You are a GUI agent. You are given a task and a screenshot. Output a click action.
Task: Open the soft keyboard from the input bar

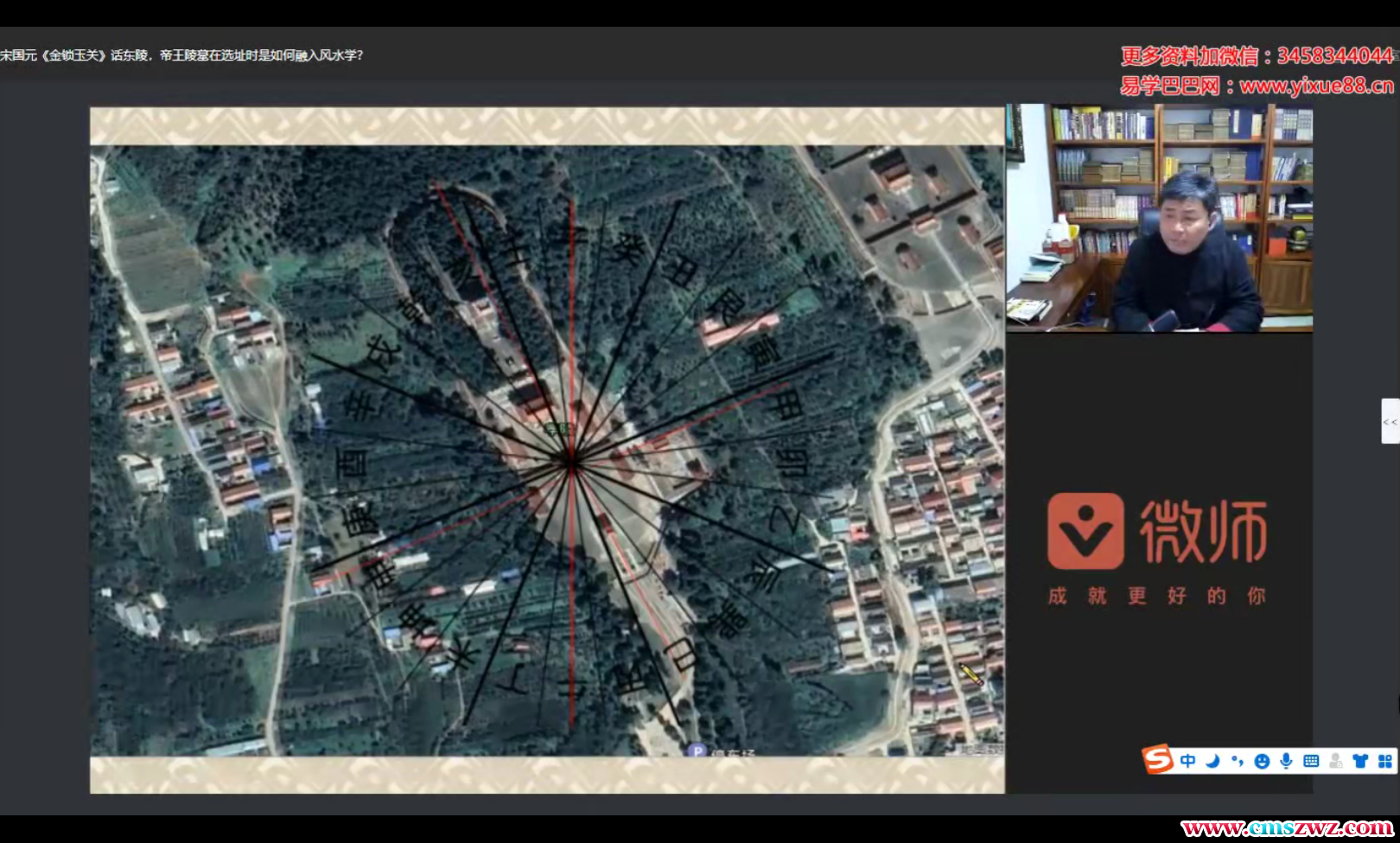click(x=1311, y=761)
